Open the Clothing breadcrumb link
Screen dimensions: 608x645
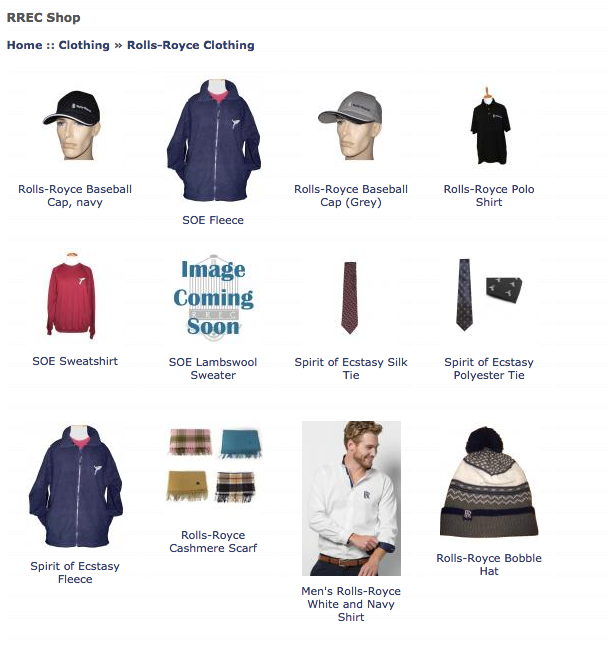pyautogui.click(x=84, y=45)
